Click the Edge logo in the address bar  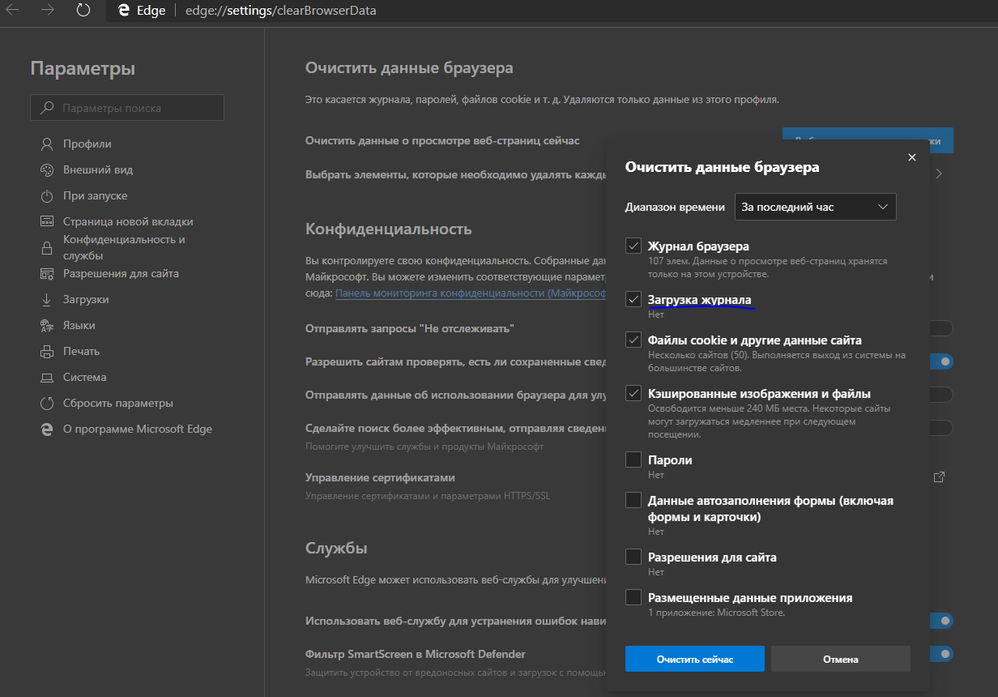(x=123, y=10)
